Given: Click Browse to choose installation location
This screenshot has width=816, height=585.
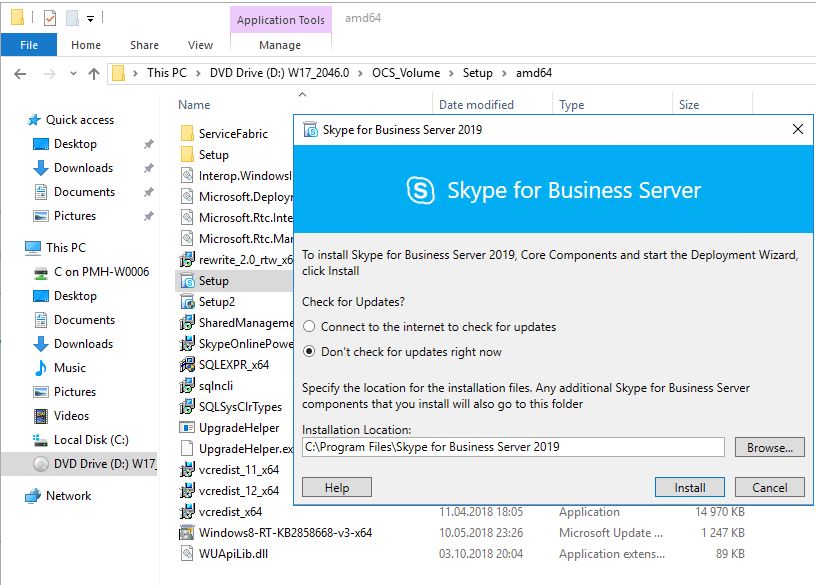Looking at the screenshot, I should point(770,448).
